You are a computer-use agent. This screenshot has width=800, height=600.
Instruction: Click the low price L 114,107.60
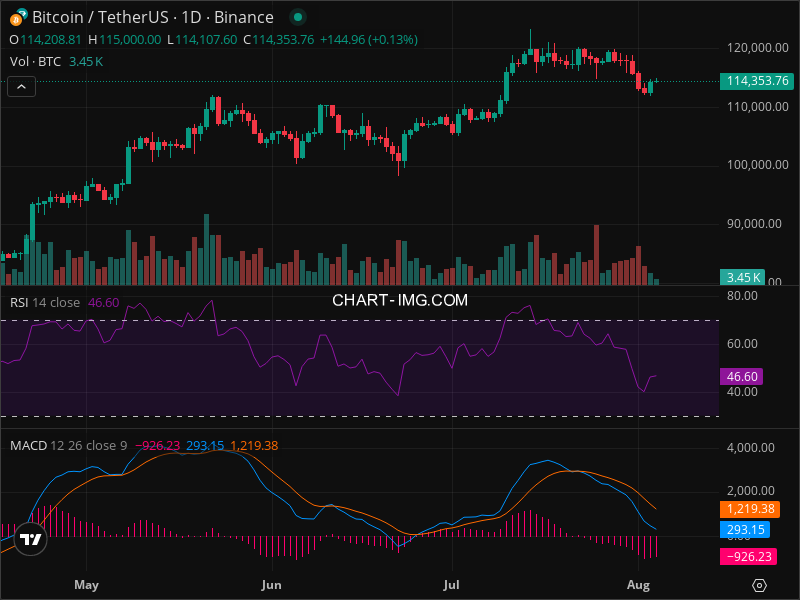click(x=202, y=40)
